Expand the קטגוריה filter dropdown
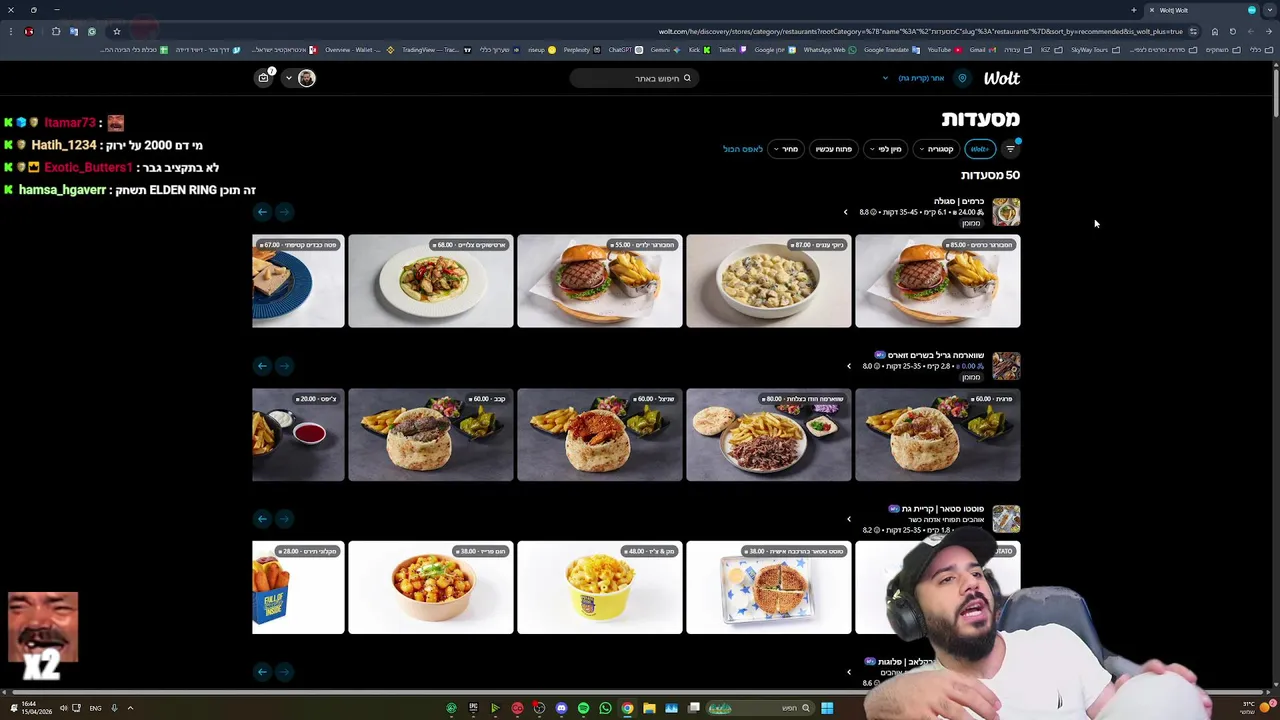1280x720 pixels. [936, 149]
